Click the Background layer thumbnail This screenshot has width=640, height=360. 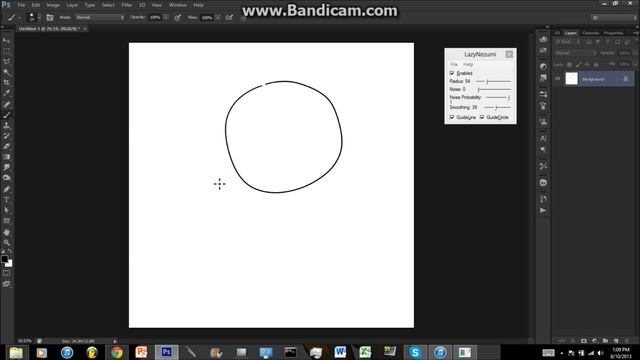point(571,79)
